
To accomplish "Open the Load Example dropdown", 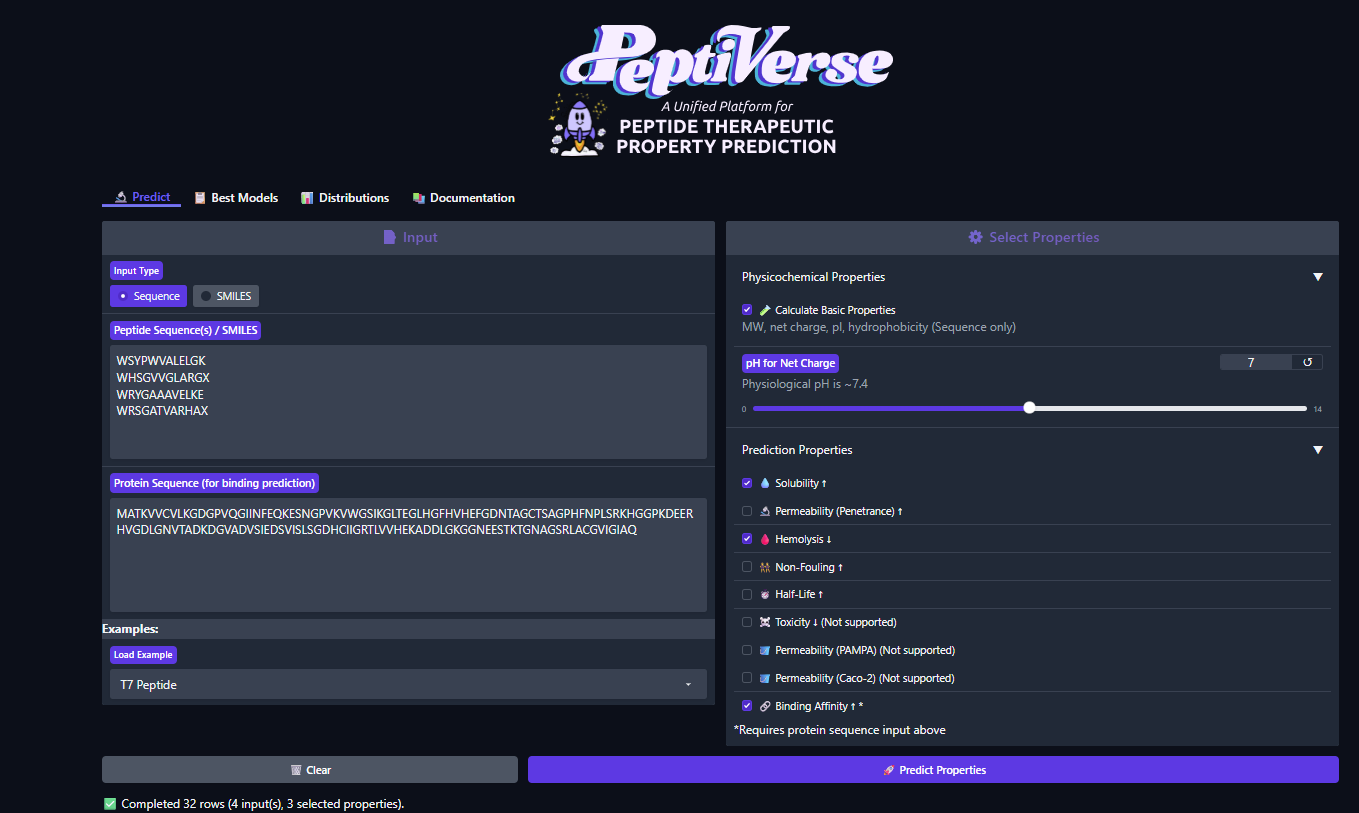I will 408,685.
